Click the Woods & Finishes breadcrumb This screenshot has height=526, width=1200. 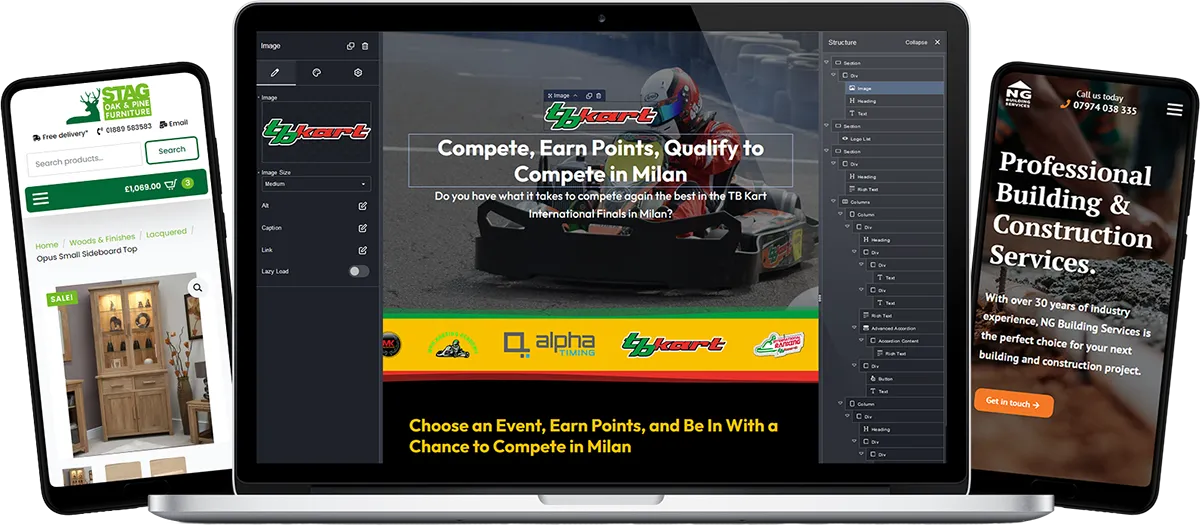point(102,239)
